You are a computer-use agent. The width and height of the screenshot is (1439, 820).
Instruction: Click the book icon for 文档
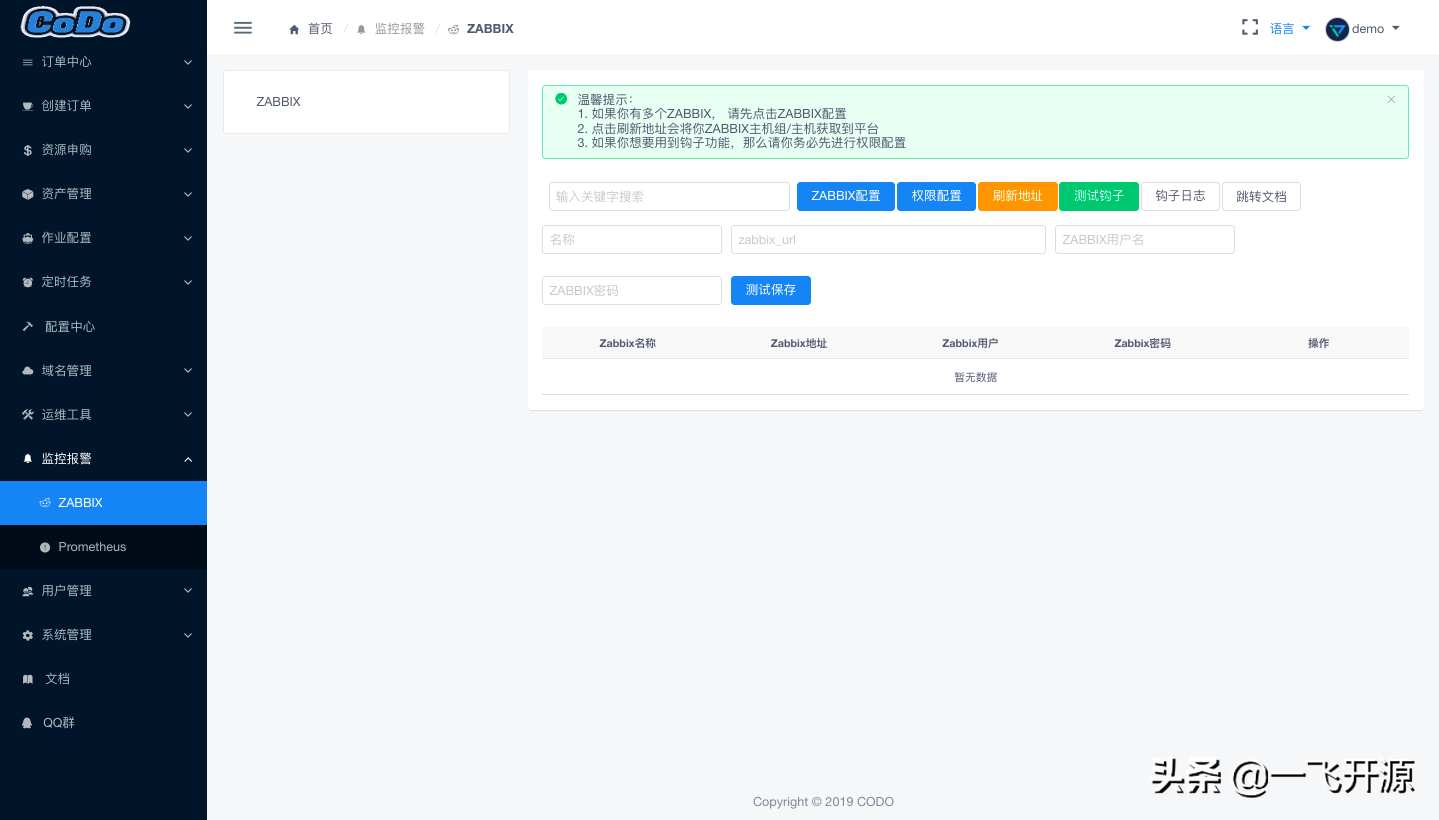pyautogui.click(x=27, y=679)
